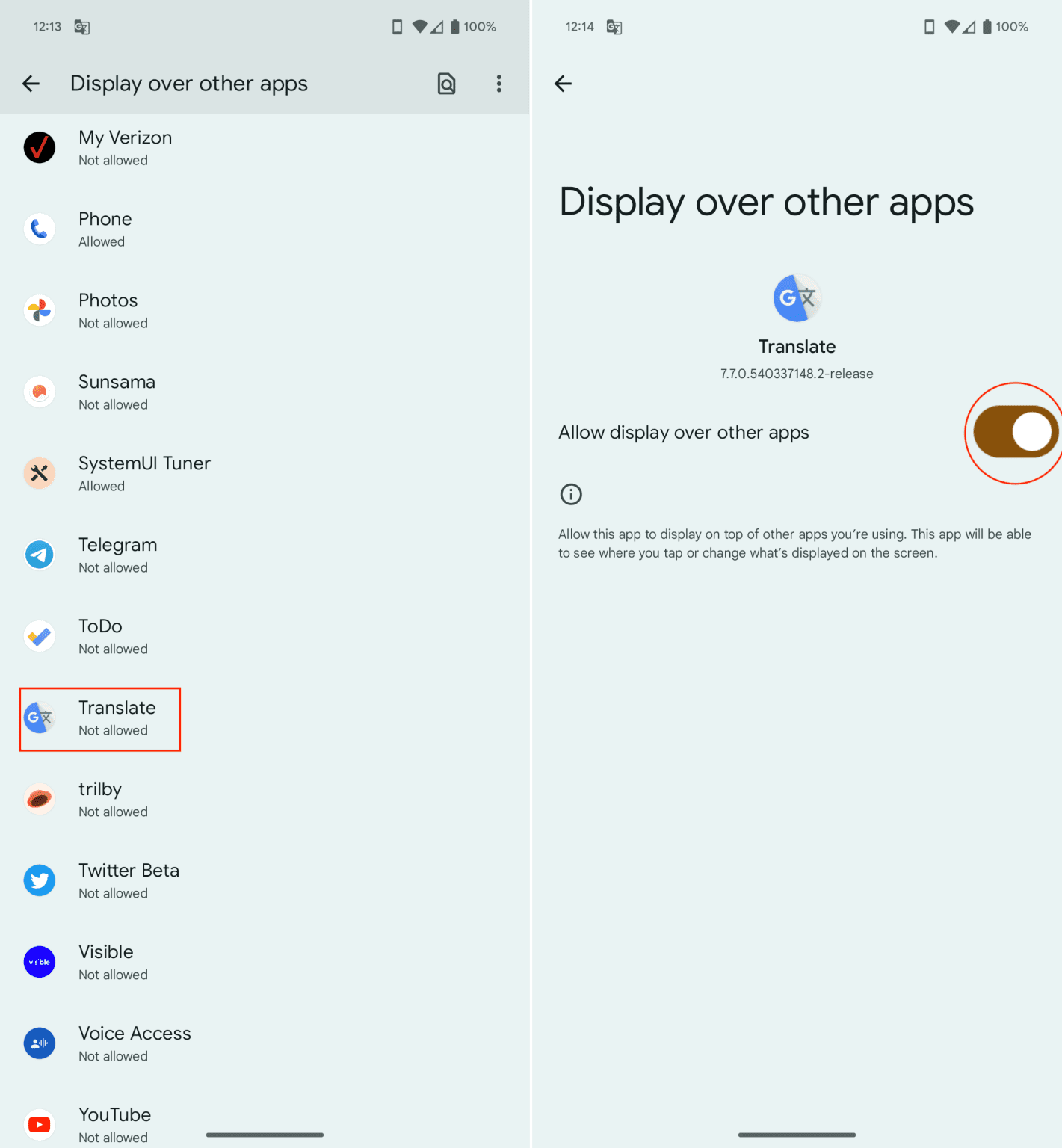This screenshot has height=1148, width=1062.
Task: Tap the back arrow on the right screen
Action: (564, 83)
